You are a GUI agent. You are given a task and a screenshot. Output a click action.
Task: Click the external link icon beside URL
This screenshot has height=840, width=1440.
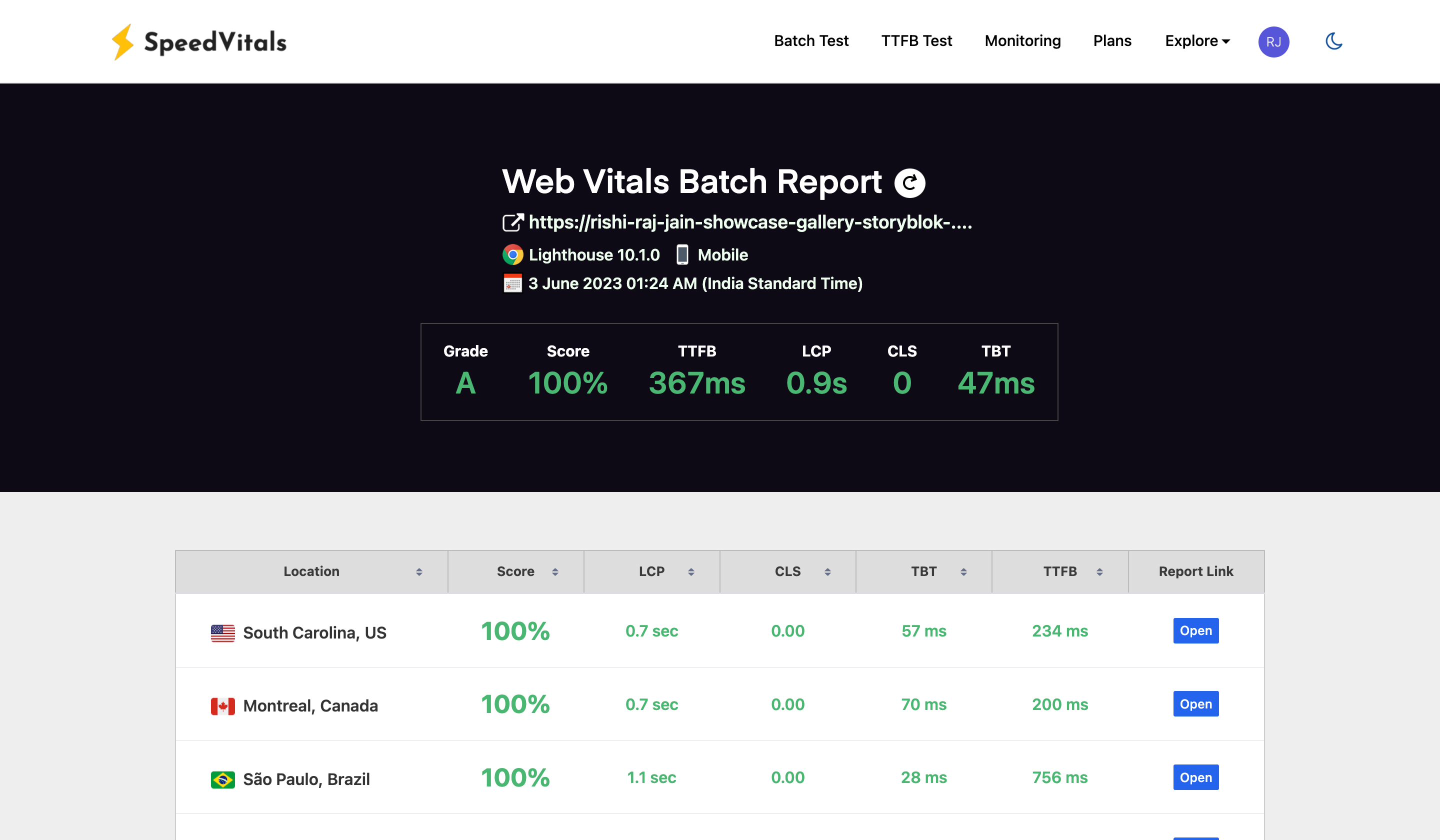tap(512, 222)
